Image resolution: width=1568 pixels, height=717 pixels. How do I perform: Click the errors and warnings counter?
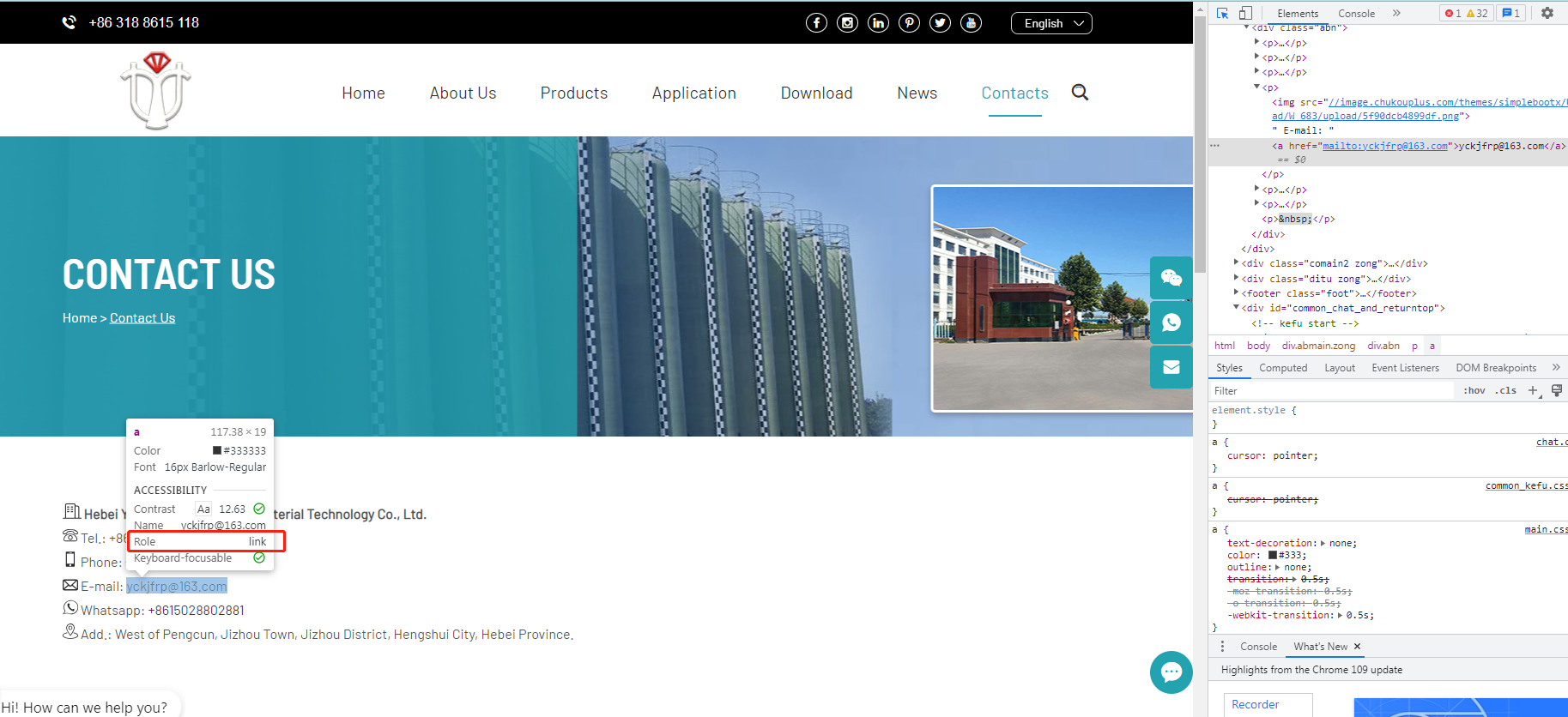[x=1466, y=13]
